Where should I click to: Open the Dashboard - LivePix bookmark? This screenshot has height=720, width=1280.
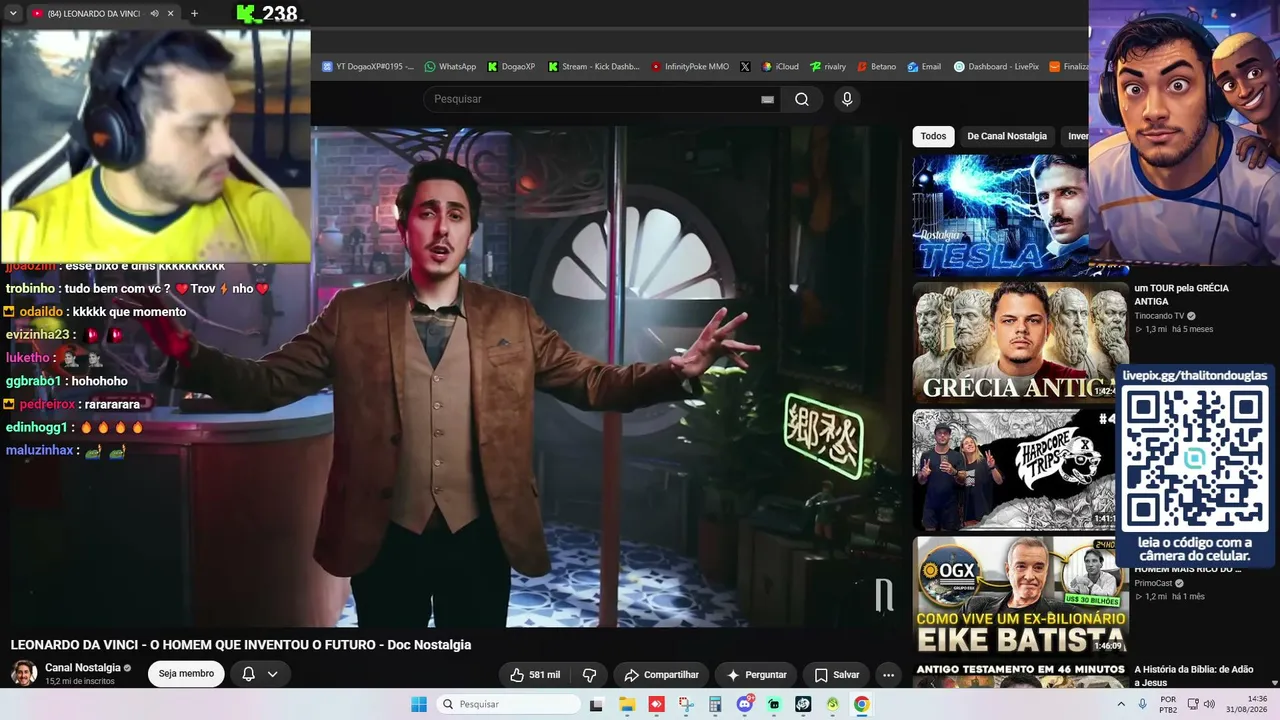pos(996,67)
